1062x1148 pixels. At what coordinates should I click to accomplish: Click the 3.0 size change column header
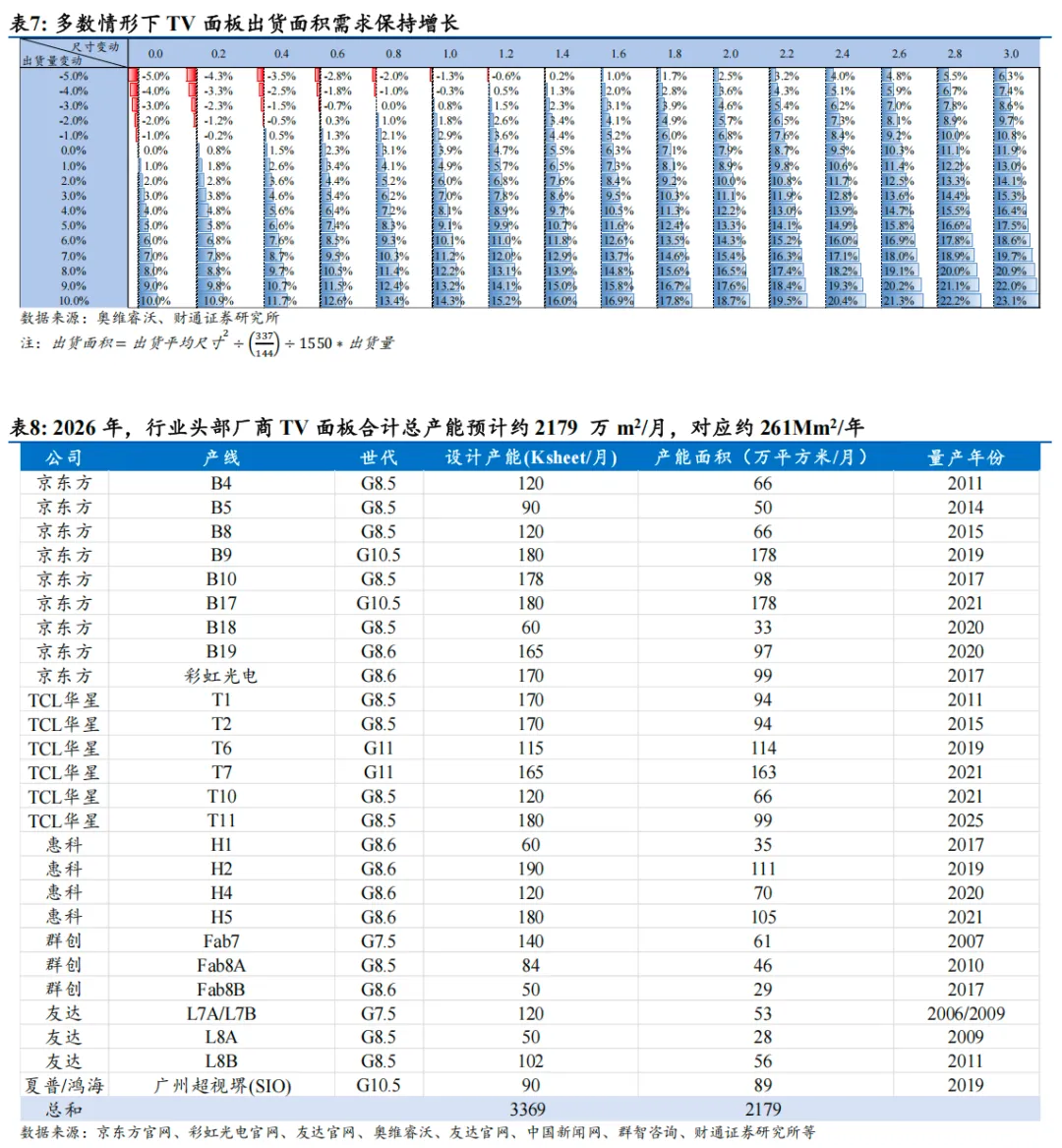click(x=1011, y=53)
